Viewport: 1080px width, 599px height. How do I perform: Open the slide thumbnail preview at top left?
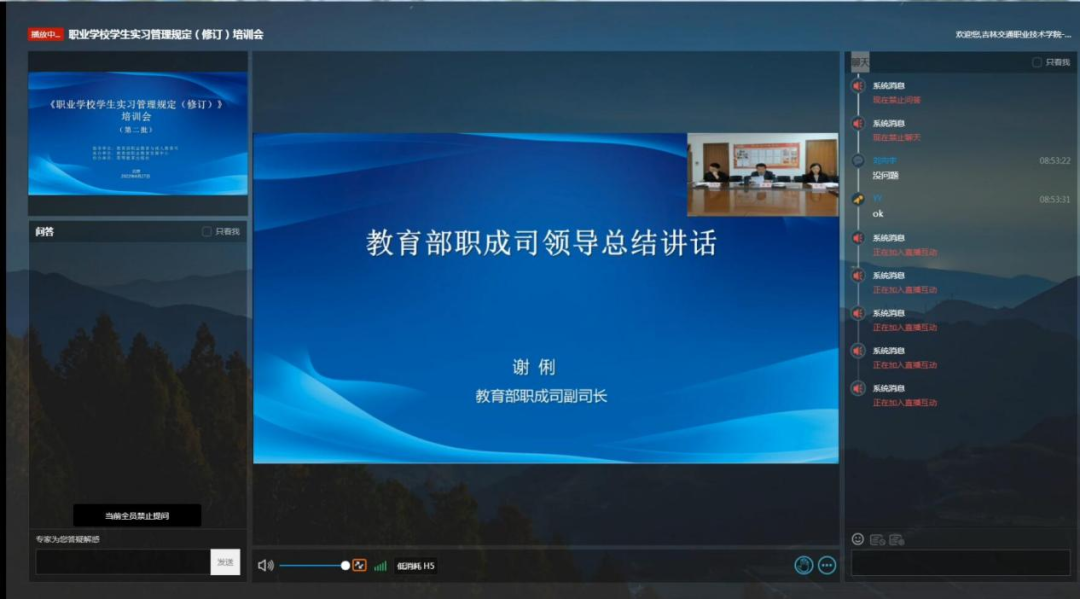click(x=138, y=134)
